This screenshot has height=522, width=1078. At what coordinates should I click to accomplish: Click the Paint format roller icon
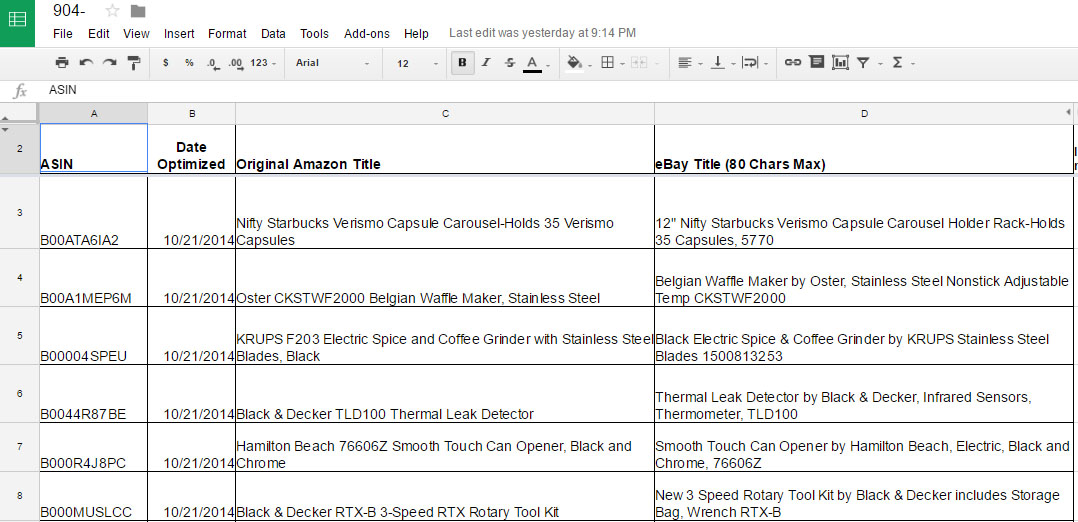[x=134, y=63]
